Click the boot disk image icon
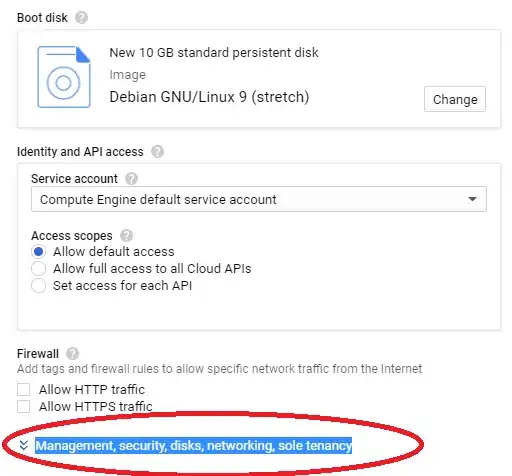 click(x=64, y=77)
